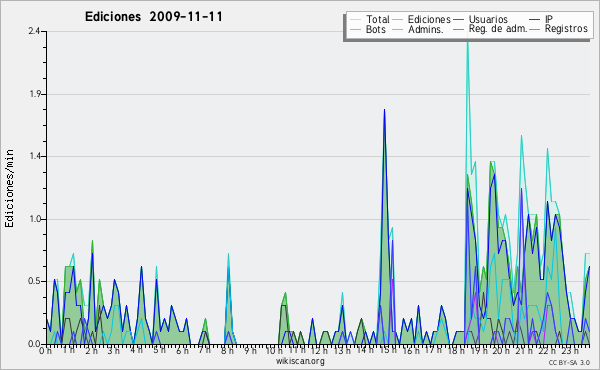Click the magenta Reg. de adm. legend swatch
The image size is (600, 370).
pos(458,29)
